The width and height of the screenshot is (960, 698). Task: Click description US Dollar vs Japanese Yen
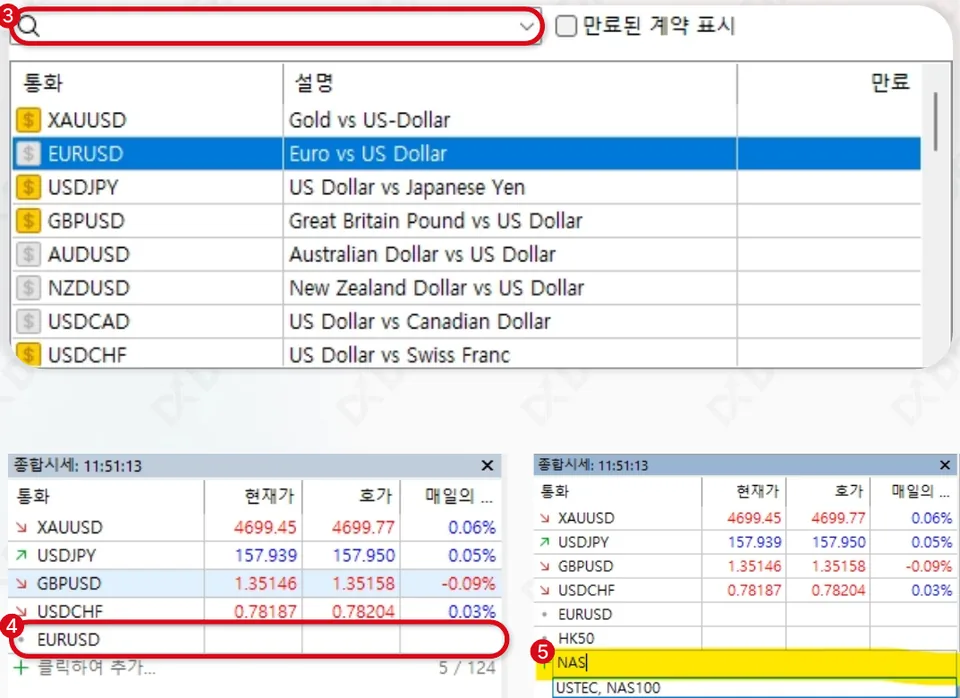click(x=407, y=187)
